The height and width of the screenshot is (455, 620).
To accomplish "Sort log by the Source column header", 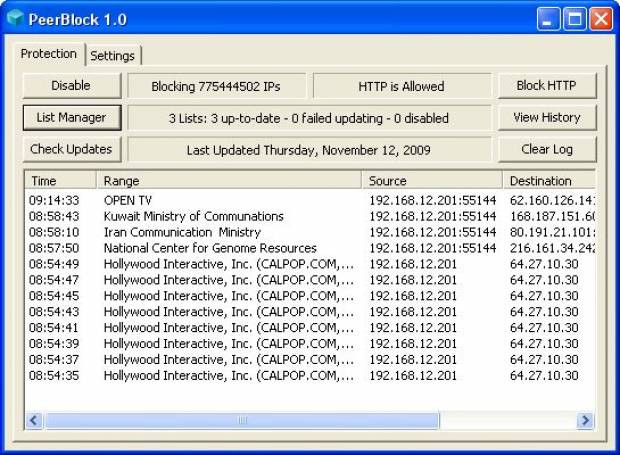I will click(x=432, y=181).
